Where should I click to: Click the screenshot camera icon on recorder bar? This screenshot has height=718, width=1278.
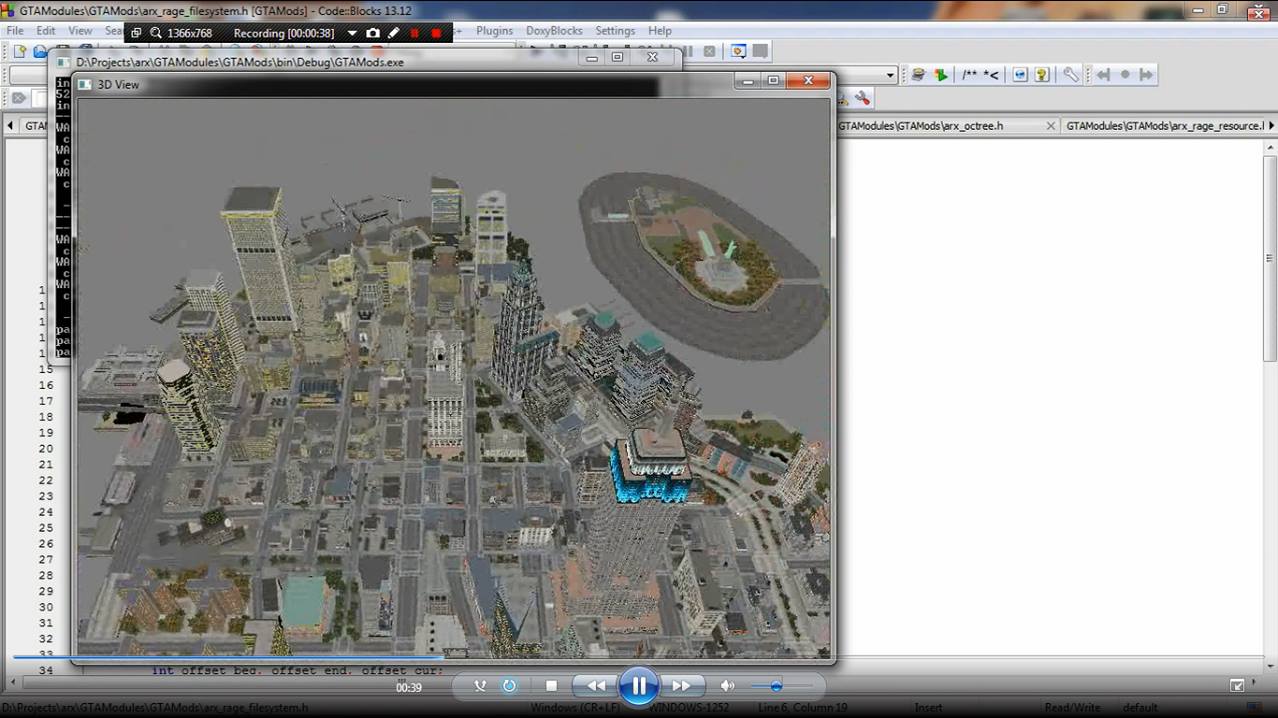click(x=373, y=33)
